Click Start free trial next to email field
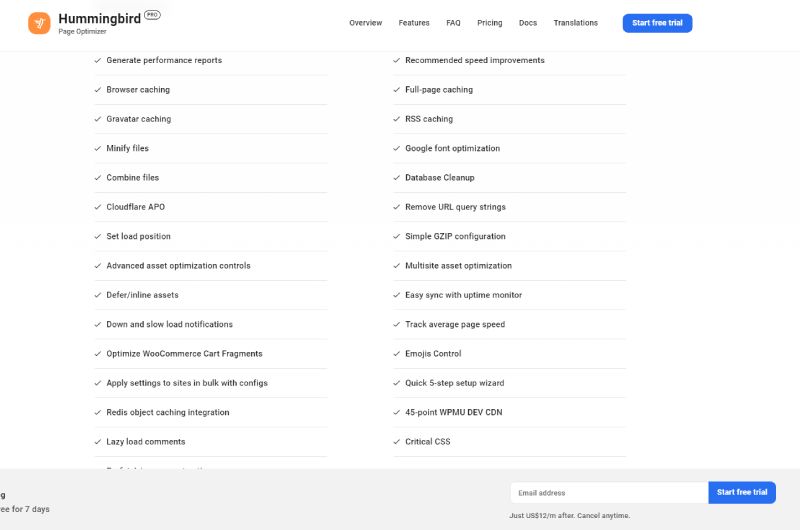800x530 pixels. [742, 492]
